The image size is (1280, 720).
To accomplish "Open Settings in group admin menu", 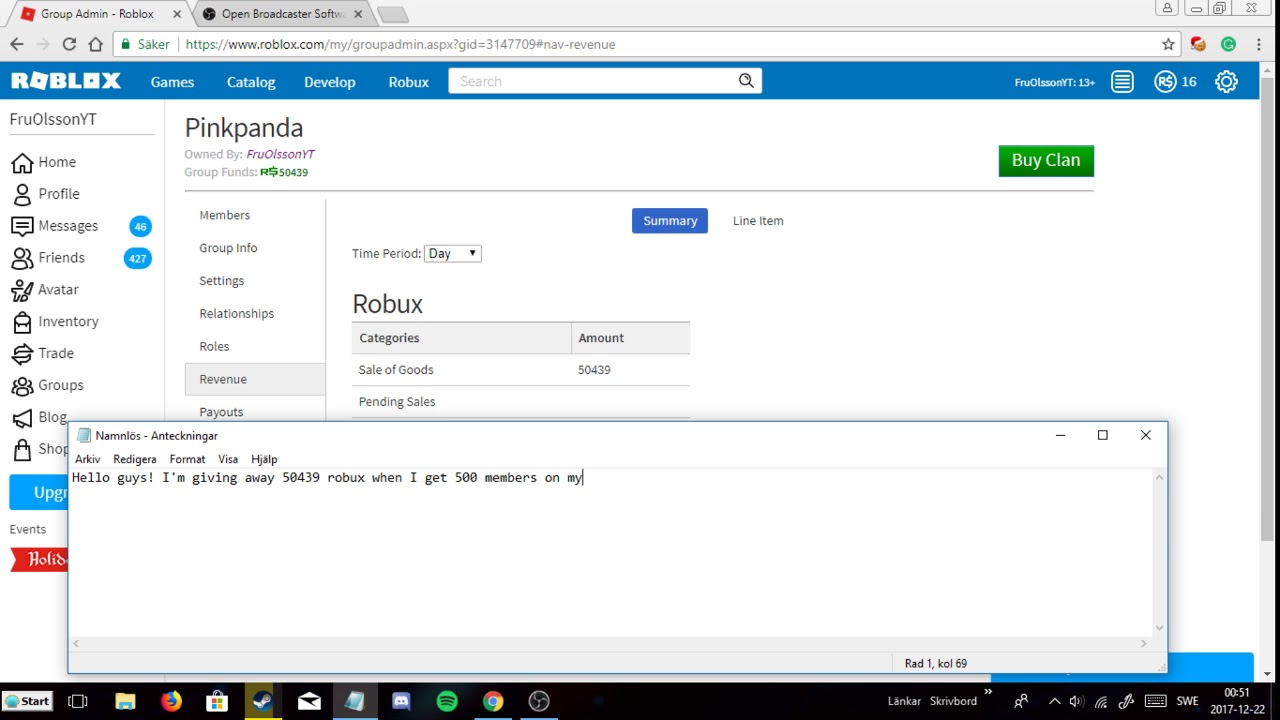I will 221,281.
